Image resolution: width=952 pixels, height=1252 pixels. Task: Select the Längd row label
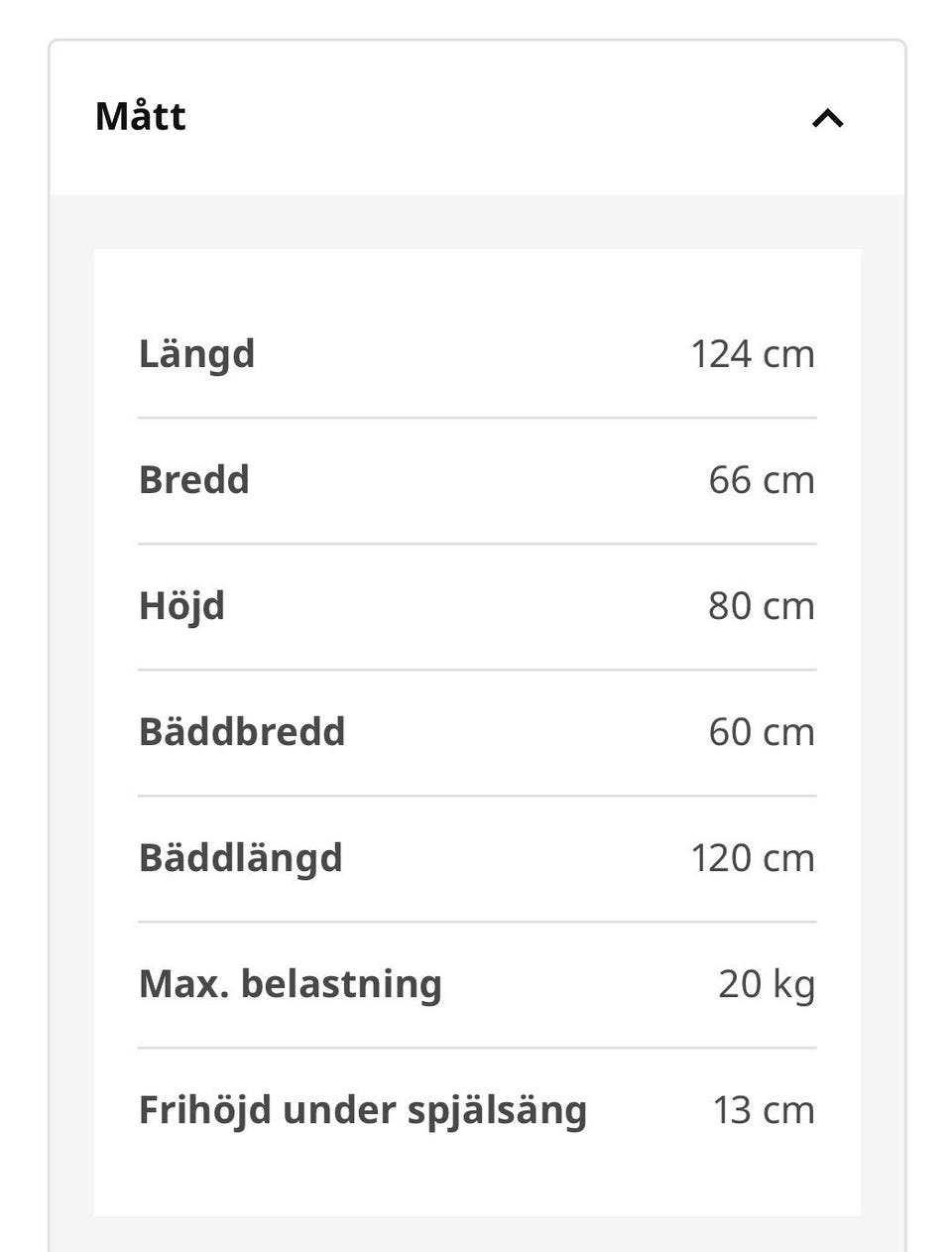coord(196,355)
